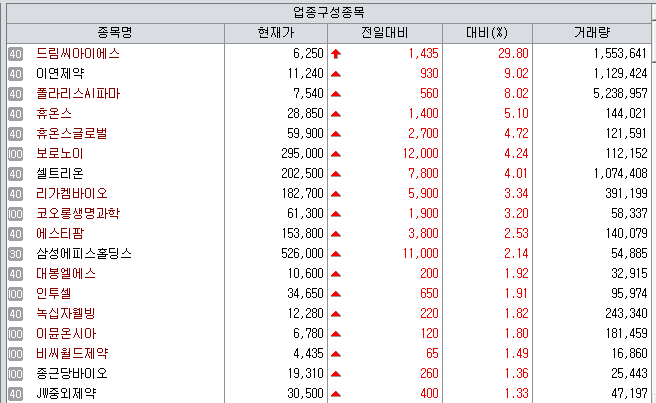This screenshot has width=656, height=403.
Task: Select stock name 종근당바이오
Action: pos(72,374)
